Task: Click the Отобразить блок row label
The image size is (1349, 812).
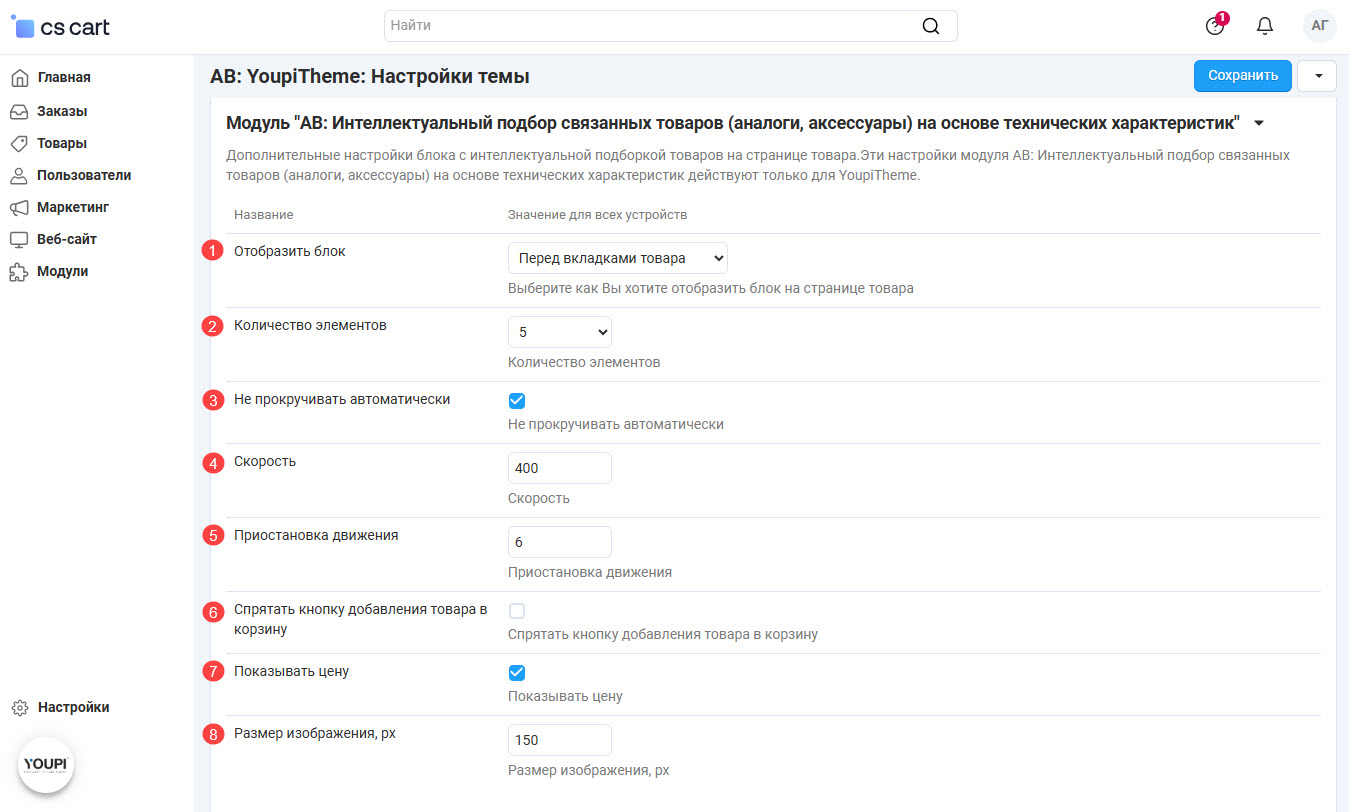Action: tap(290, 251)
